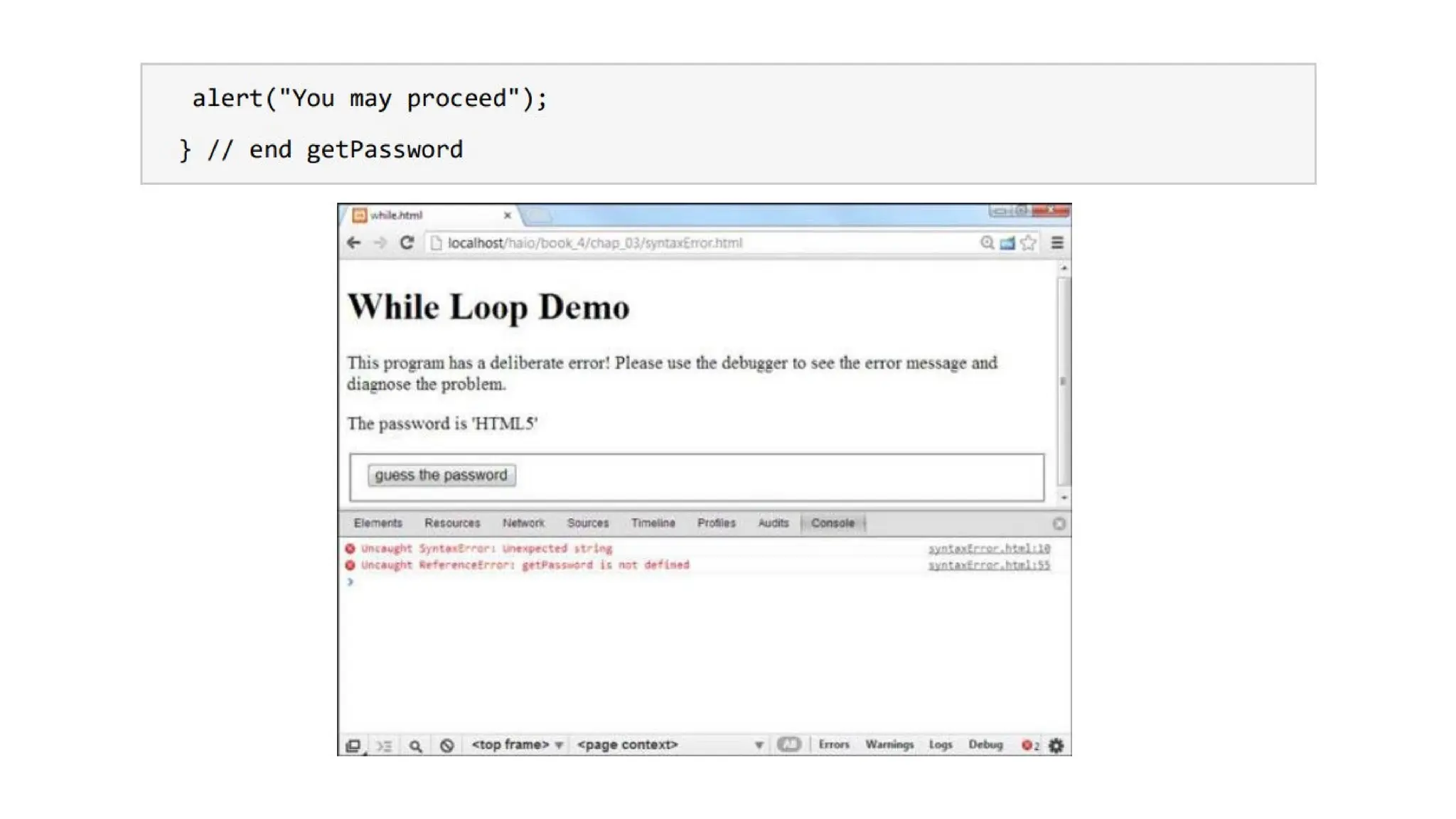Reload the page with the refresh icon
This screenshot has width=1456, height=819.
pyautogui.click(x=407, y=243)
